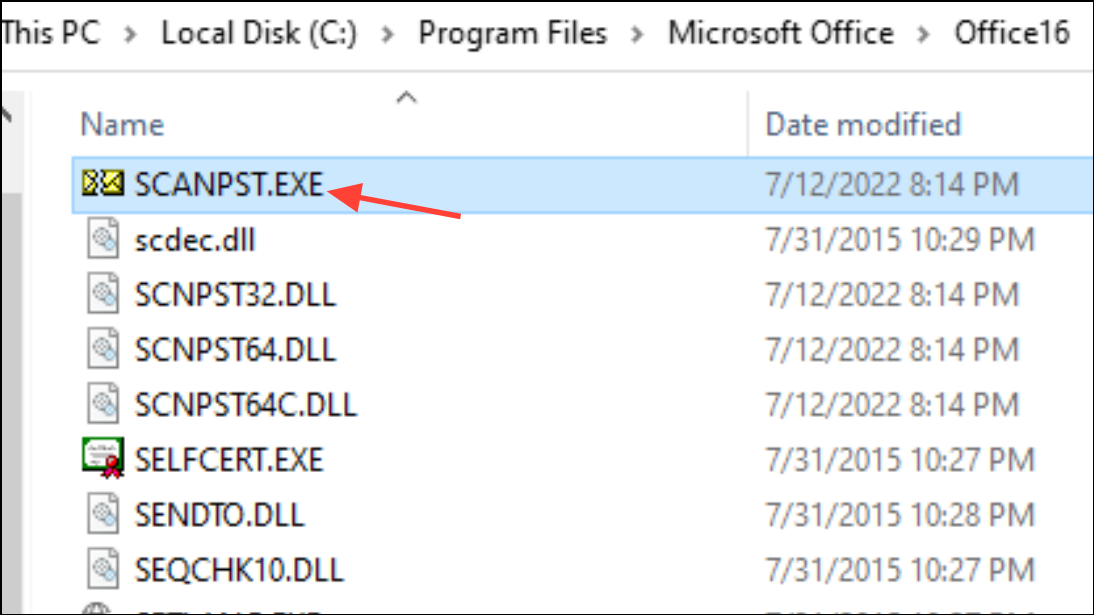Screen dimensions: 1094x615
Task: Sort by Date modified column header
Action: point(862,125)
